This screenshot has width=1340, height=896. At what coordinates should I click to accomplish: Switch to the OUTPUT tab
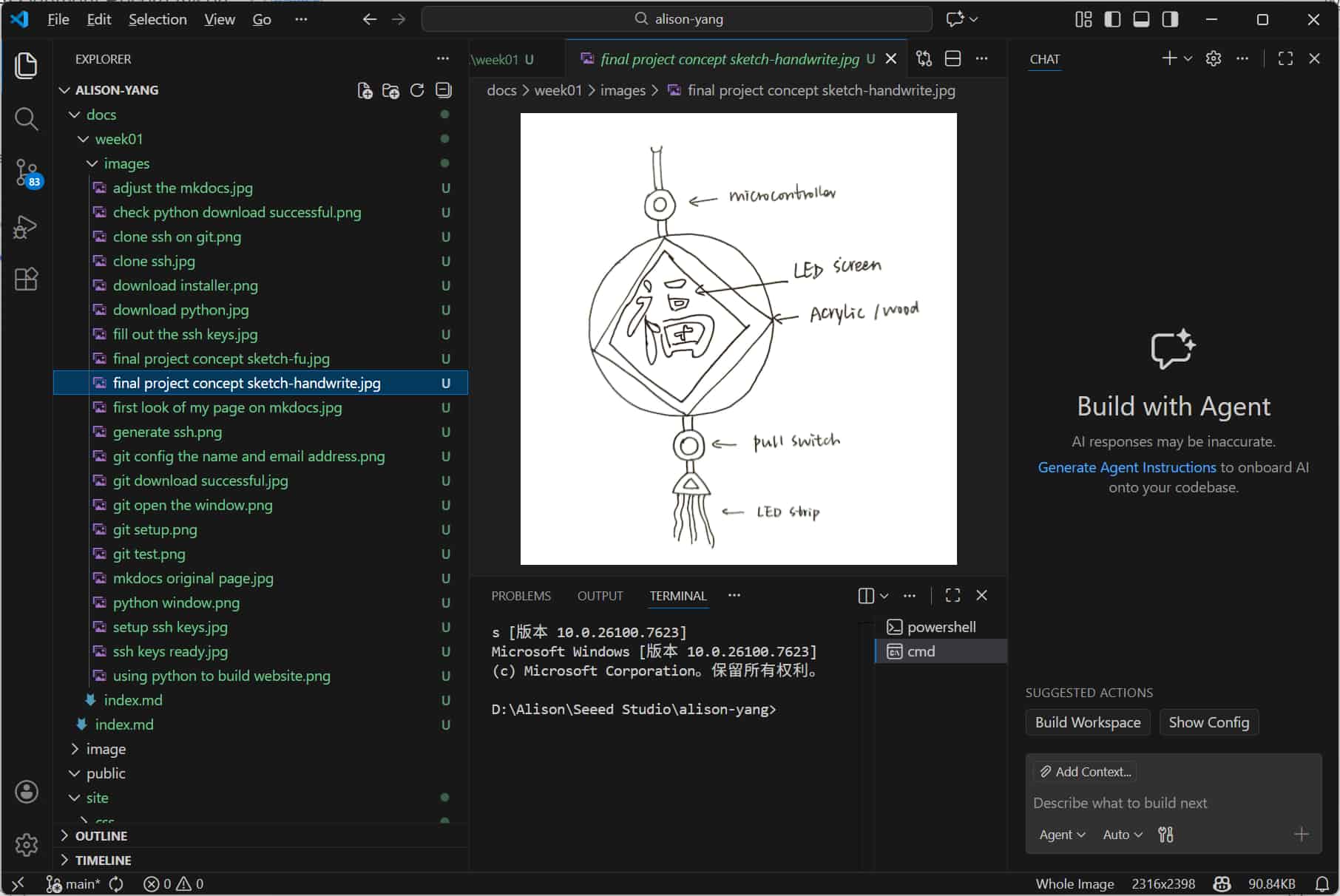600,595
